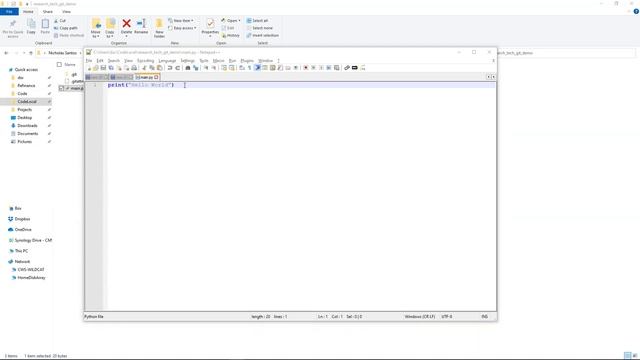The width and height of the screenshot is (640, 360).
Task: Select Reference folder in Quick access
Action: click(x=26, y=86)
